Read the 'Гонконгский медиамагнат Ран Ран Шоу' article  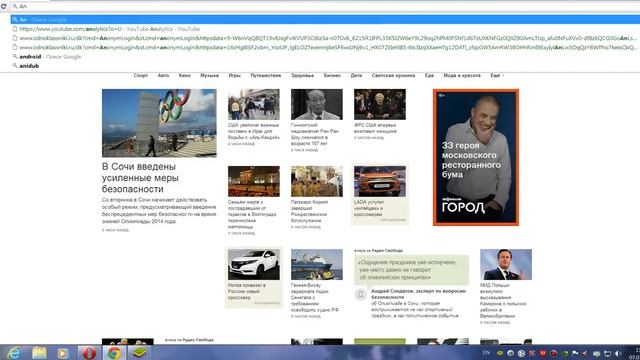pos(315,134)
